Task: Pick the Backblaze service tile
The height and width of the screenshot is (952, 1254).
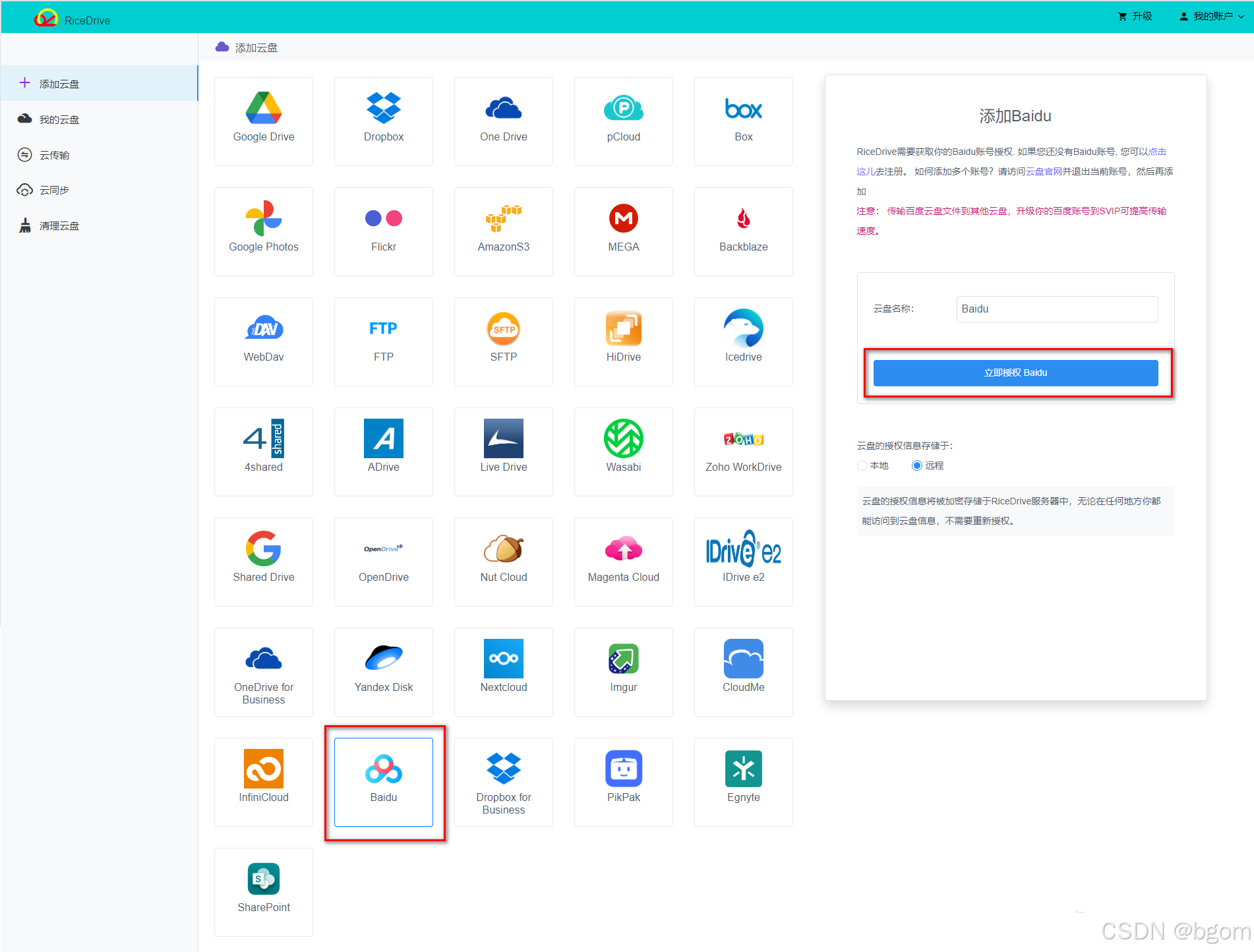Action: pyautogui.click(x=744, y=231)
